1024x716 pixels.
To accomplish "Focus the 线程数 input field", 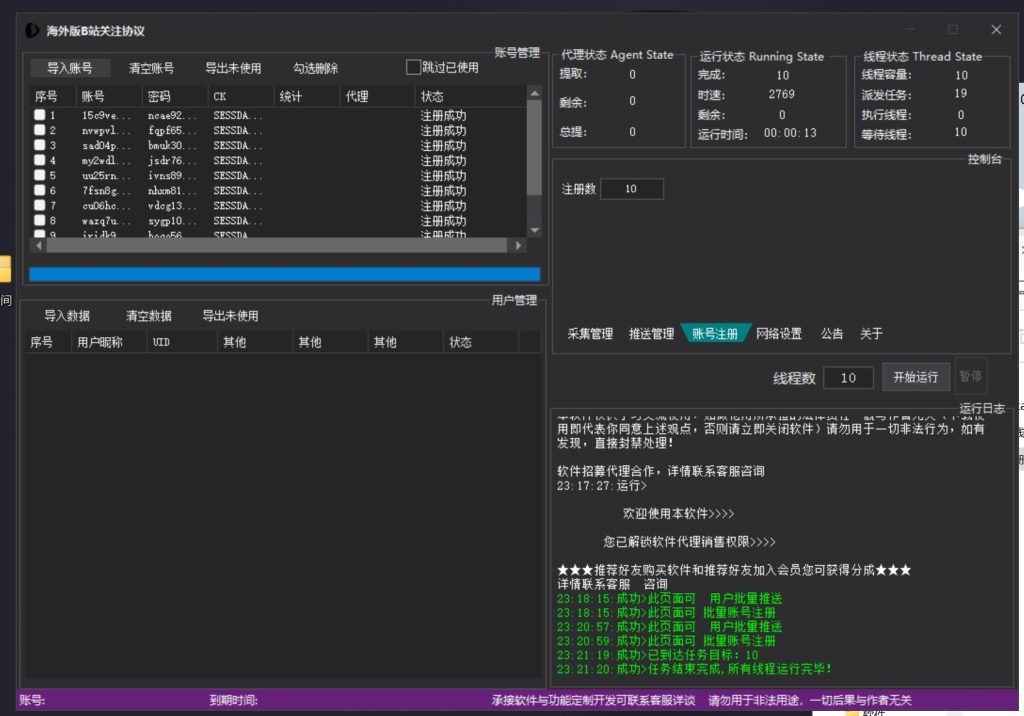I will [x=848, y=378].
